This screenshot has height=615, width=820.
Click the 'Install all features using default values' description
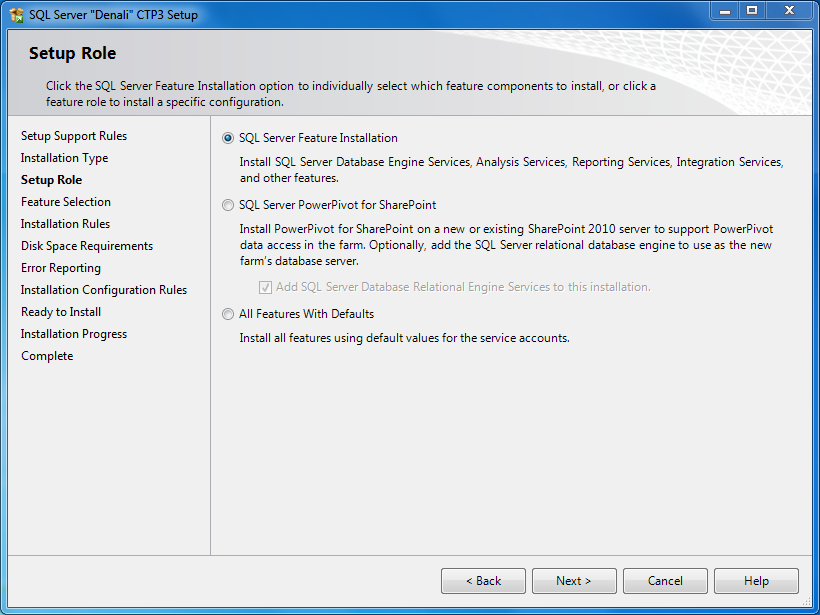pyautogui.click(x=404, y=338)
